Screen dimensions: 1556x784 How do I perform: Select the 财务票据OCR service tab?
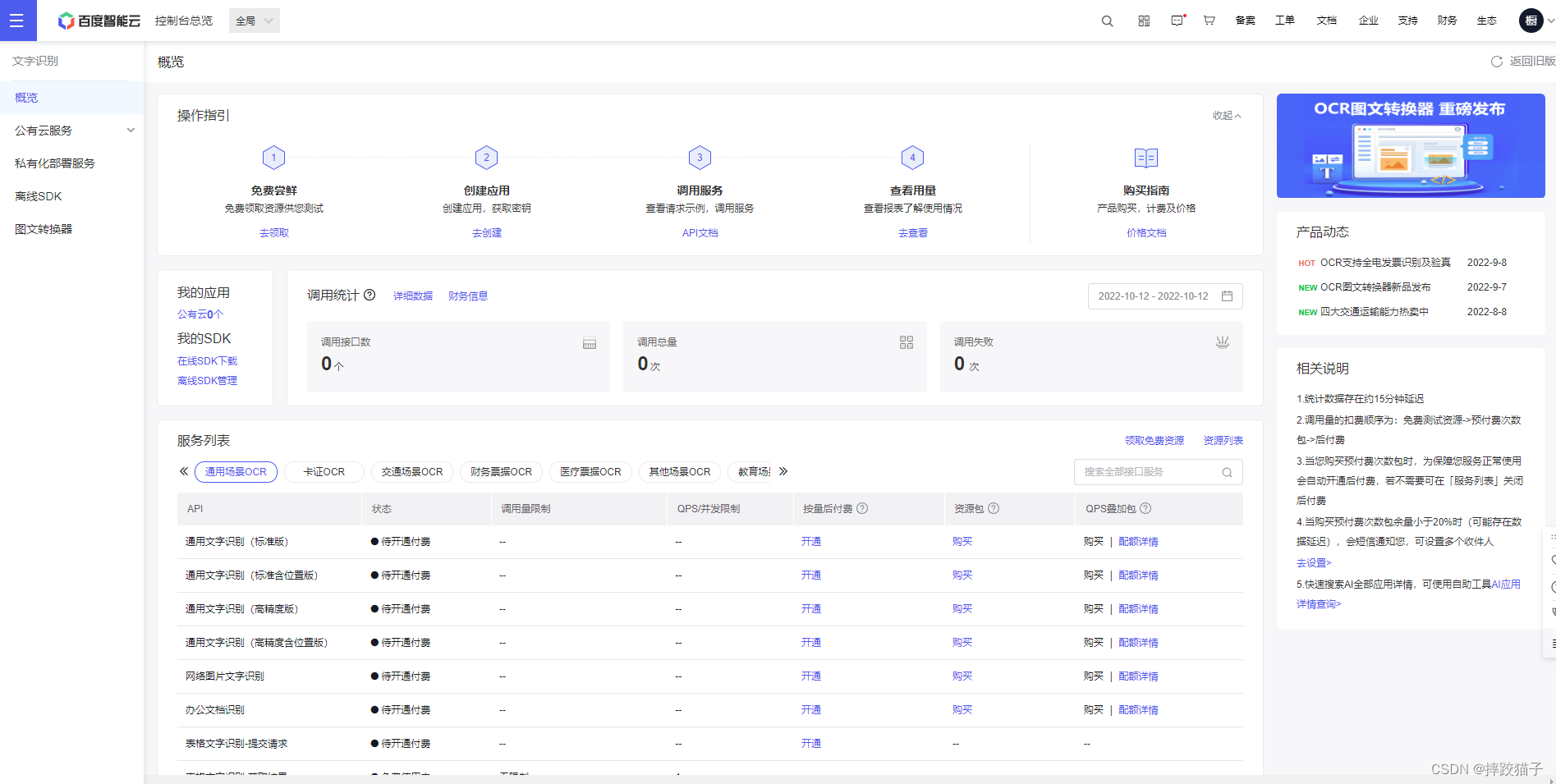tap(501, 472)
